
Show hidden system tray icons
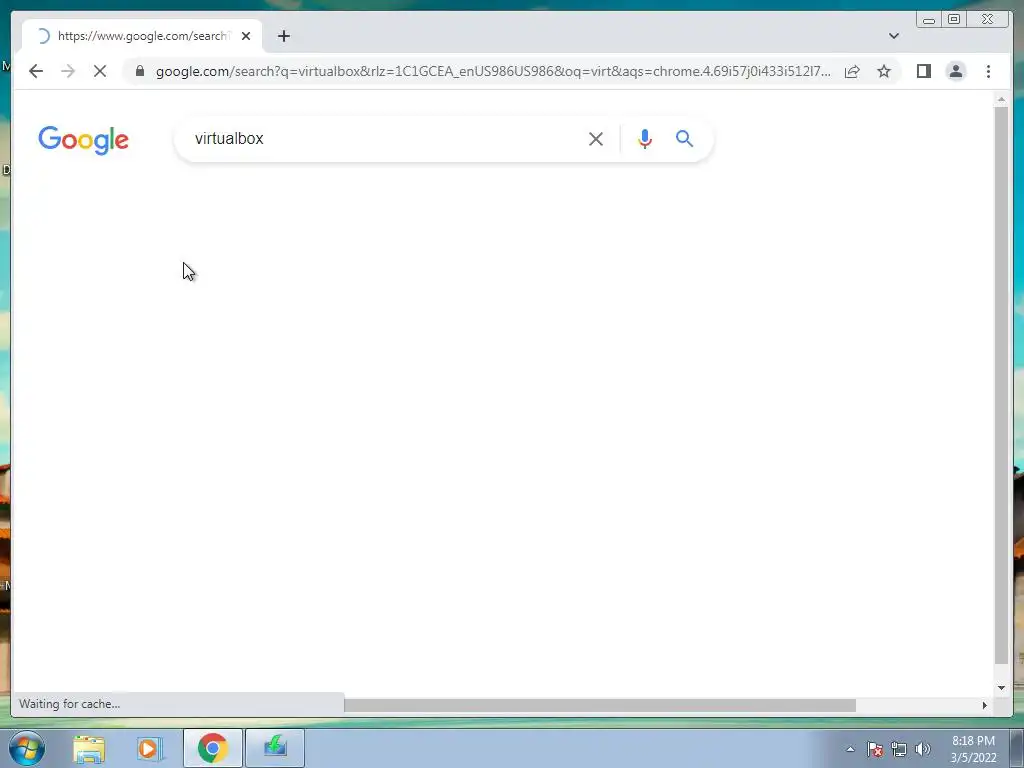(x=850, y=749)
